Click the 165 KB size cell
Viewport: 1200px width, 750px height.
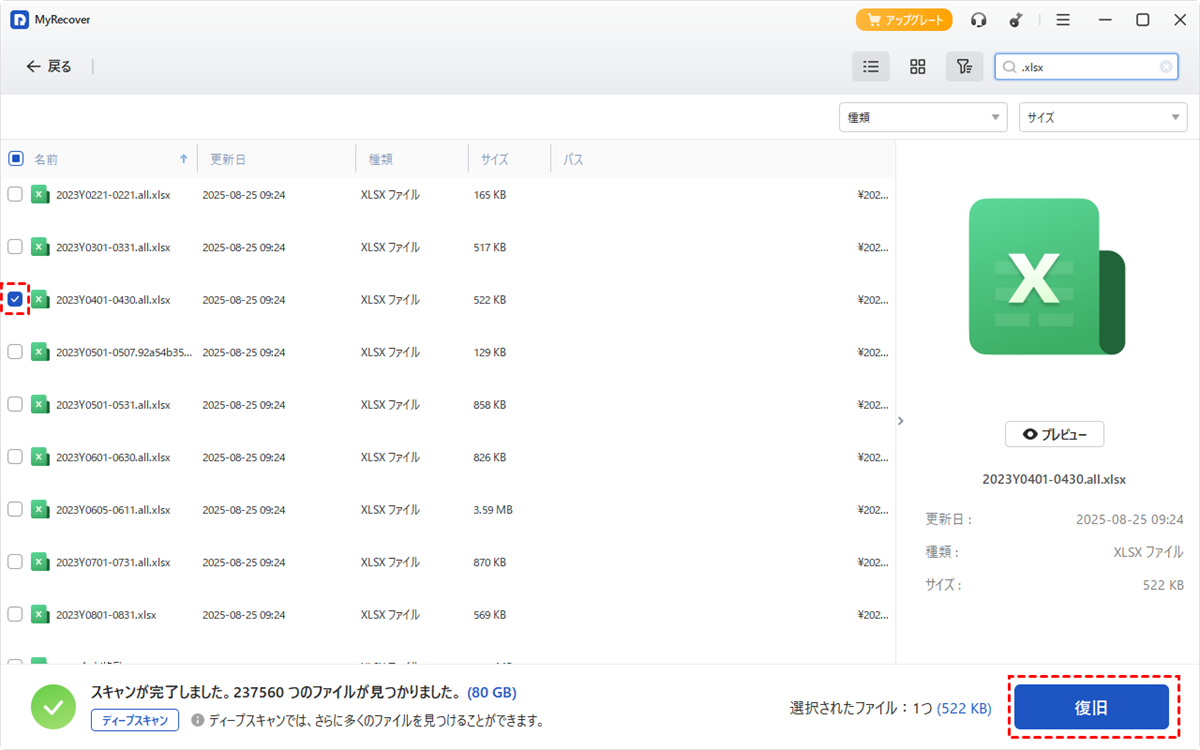[490, 194]
